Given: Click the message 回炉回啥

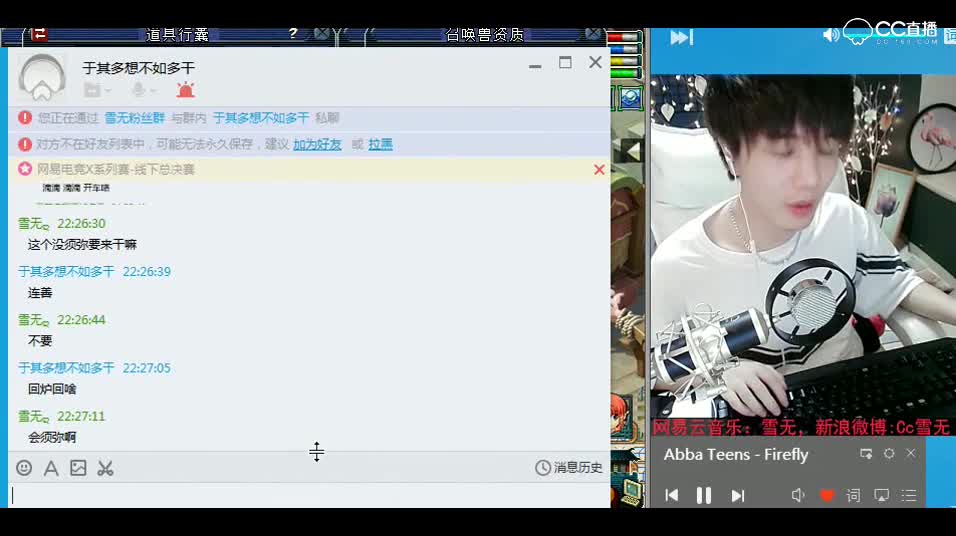Looking at the screenshot, I should [x=52, y=389].
